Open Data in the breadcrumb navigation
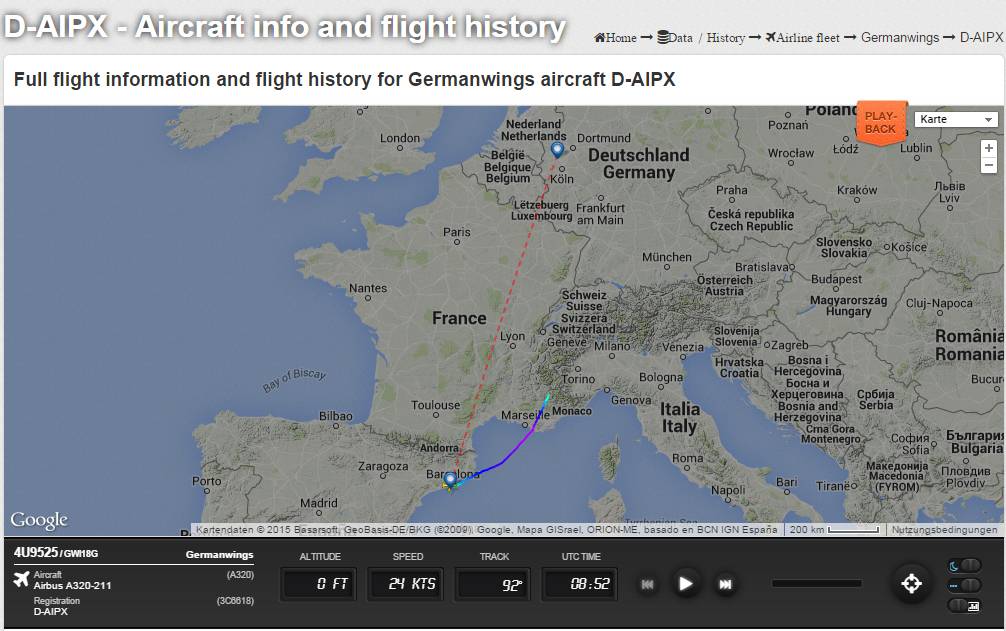This screenshot has height=631, width=1006. pyautogui.click(x=675, y=38)
